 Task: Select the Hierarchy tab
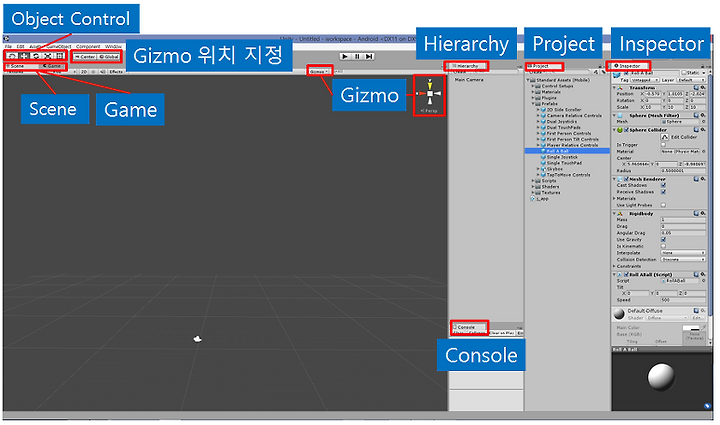pos(467,66)
